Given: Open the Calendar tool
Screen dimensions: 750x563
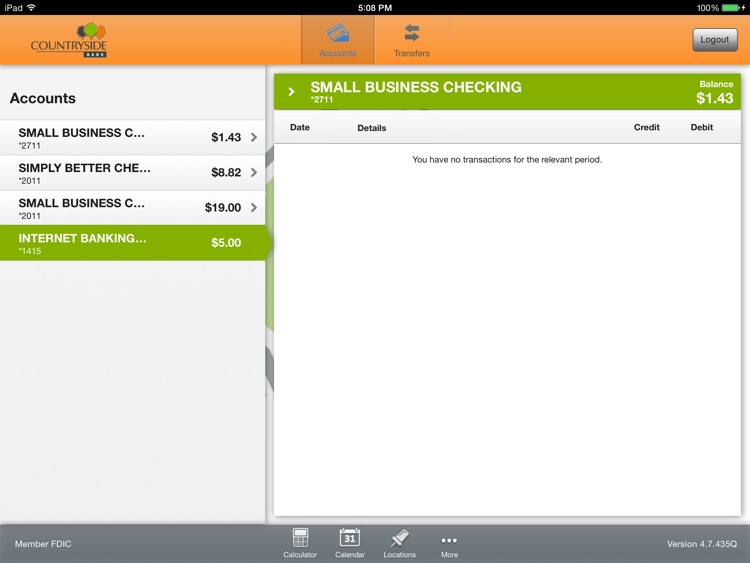Looking at the screenshot, I should pos(350,543).
